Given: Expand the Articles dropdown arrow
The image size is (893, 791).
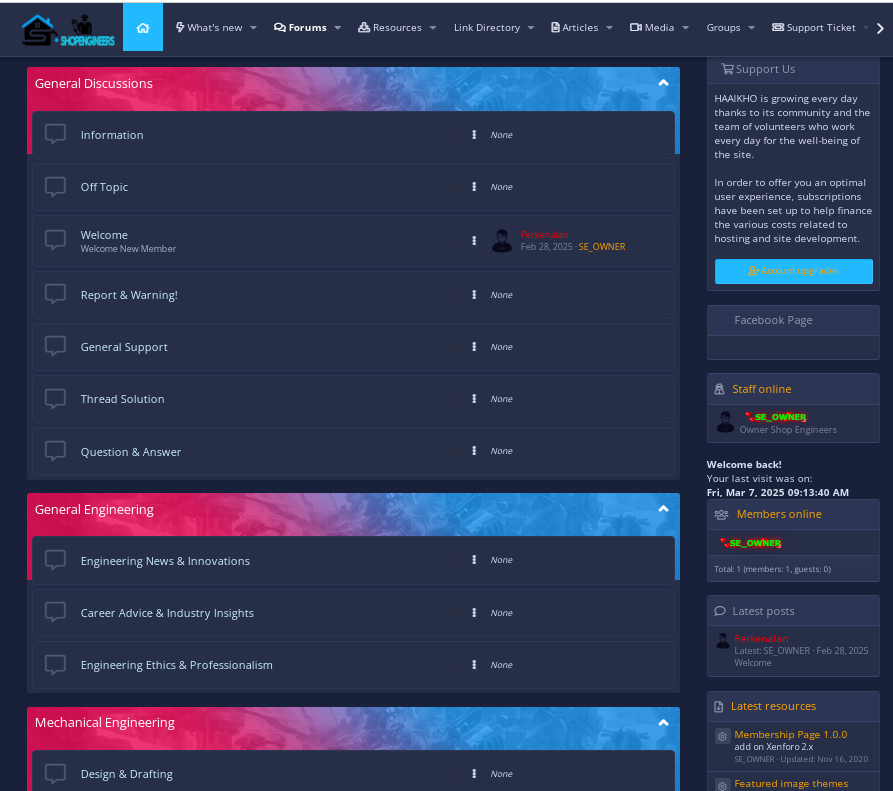Looking at the screenshot, I should click(609, 28).
